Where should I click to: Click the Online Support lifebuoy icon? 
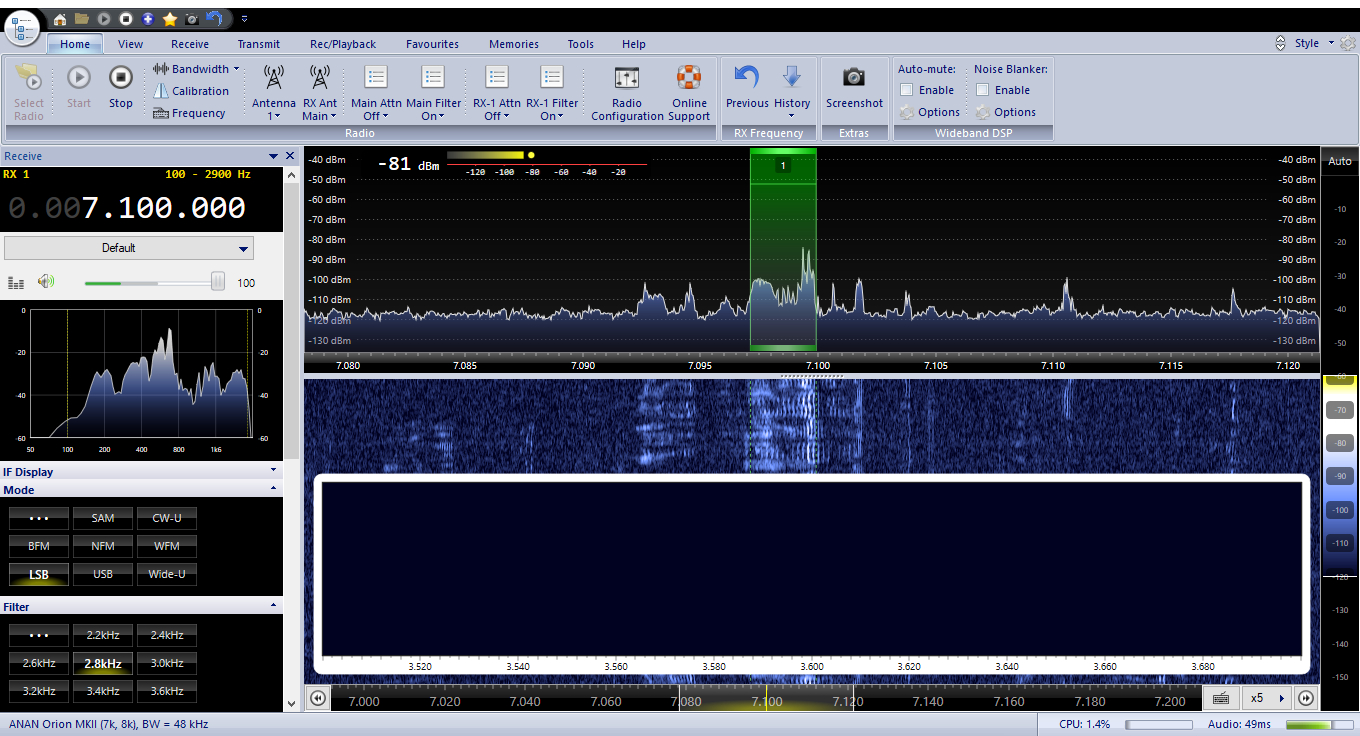(689, 78)
